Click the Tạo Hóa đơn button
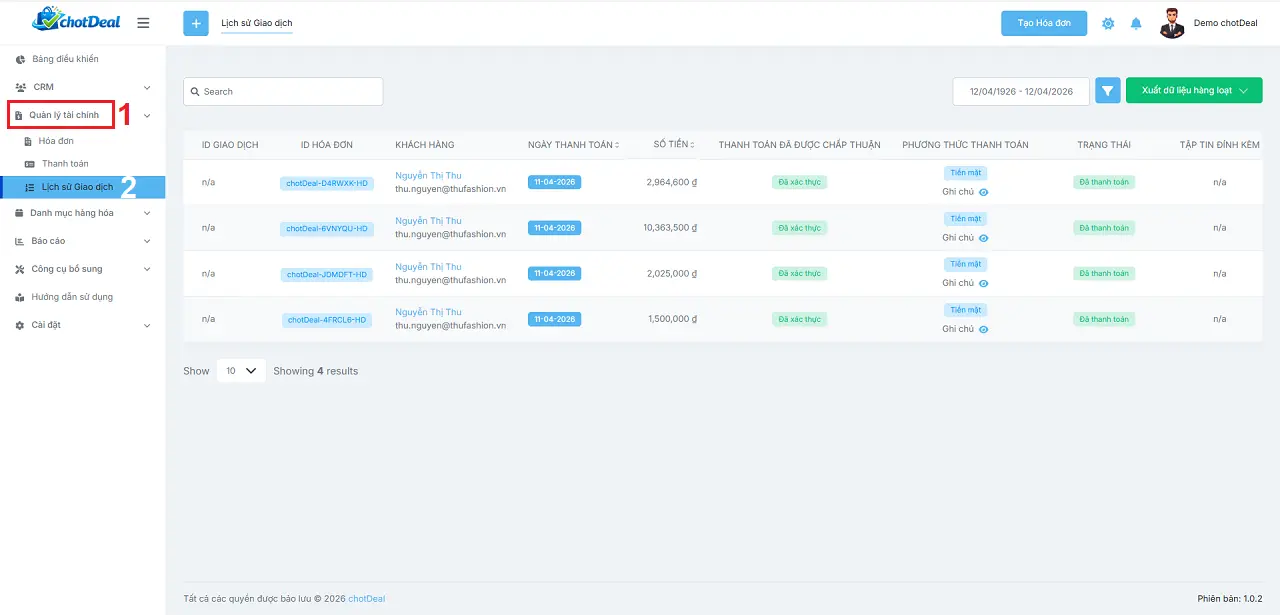This screenshot has width=1280, height=615. 1044,24
